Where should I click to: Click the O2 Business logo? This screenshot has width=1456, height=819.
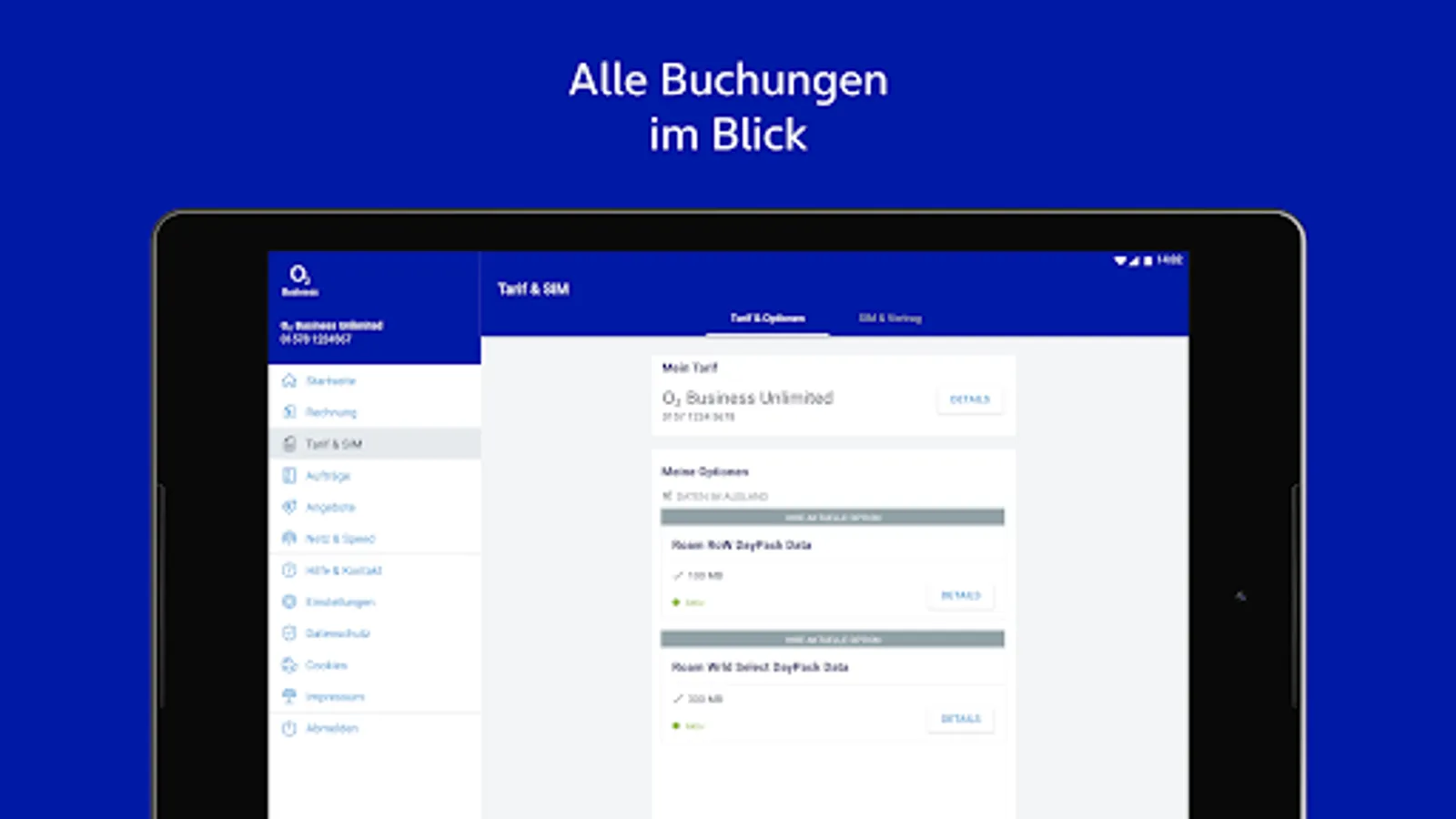coord(299,280)
